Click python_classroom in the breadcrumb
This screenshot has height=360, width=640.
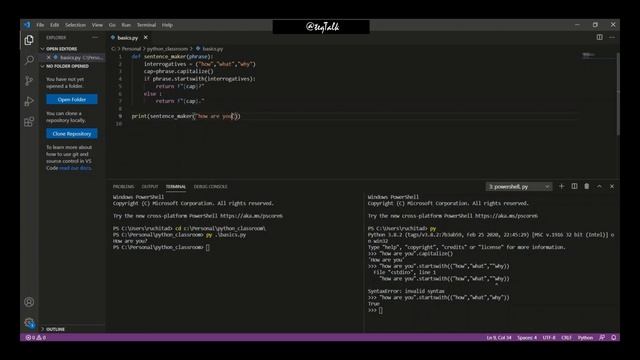[167, 49]
